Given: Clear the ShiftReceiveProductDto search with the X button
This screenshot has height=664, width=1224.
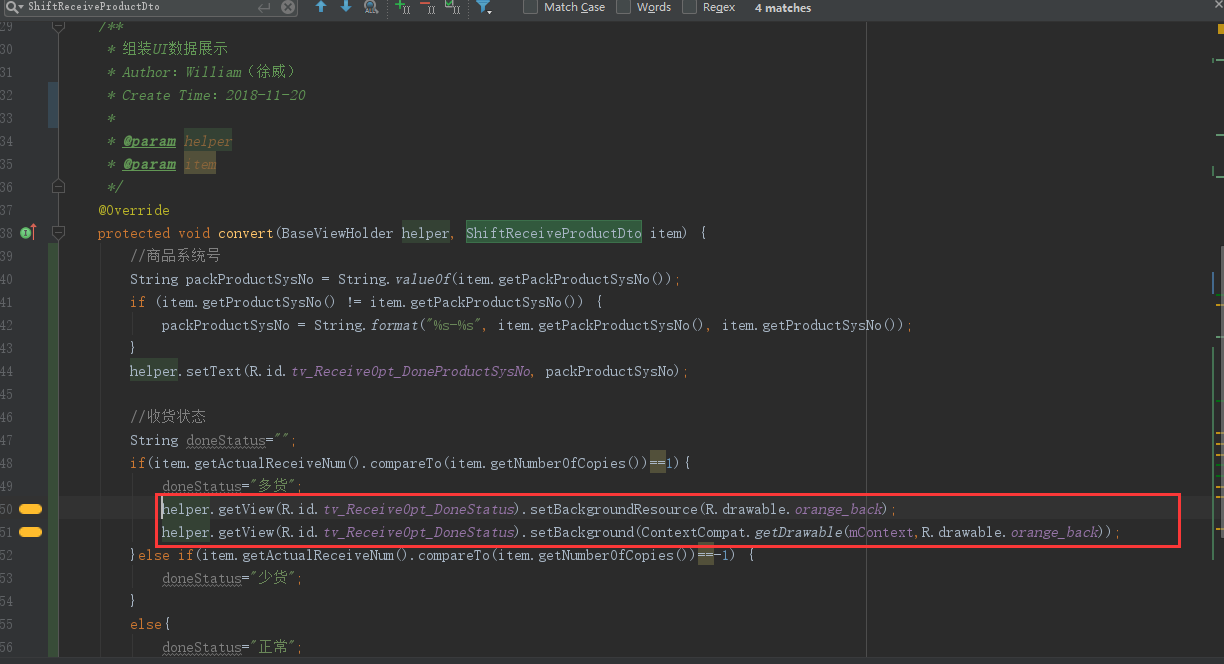Looking at the screenshot, I should coord(288,8).
